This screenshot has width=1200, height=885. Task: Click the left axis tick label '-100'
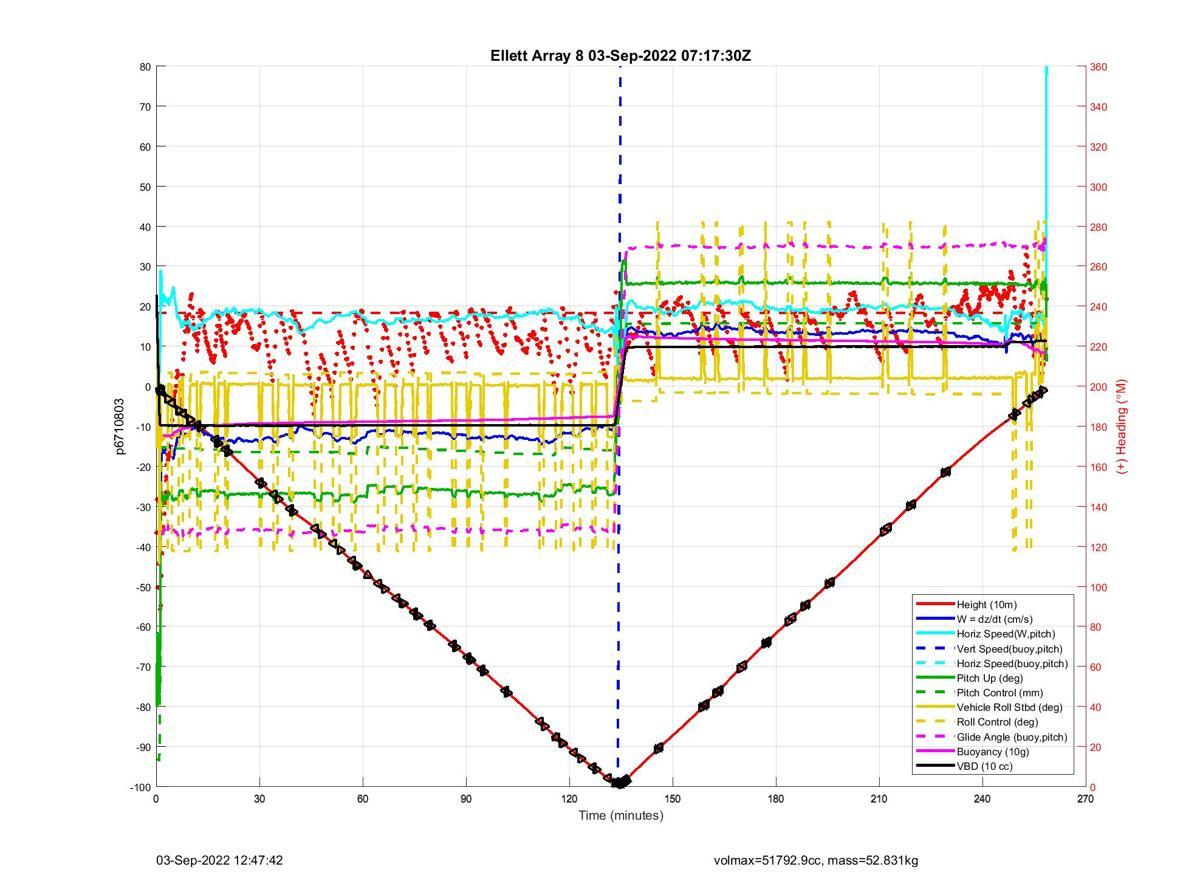pyautogui.click(x=140, y=787)
